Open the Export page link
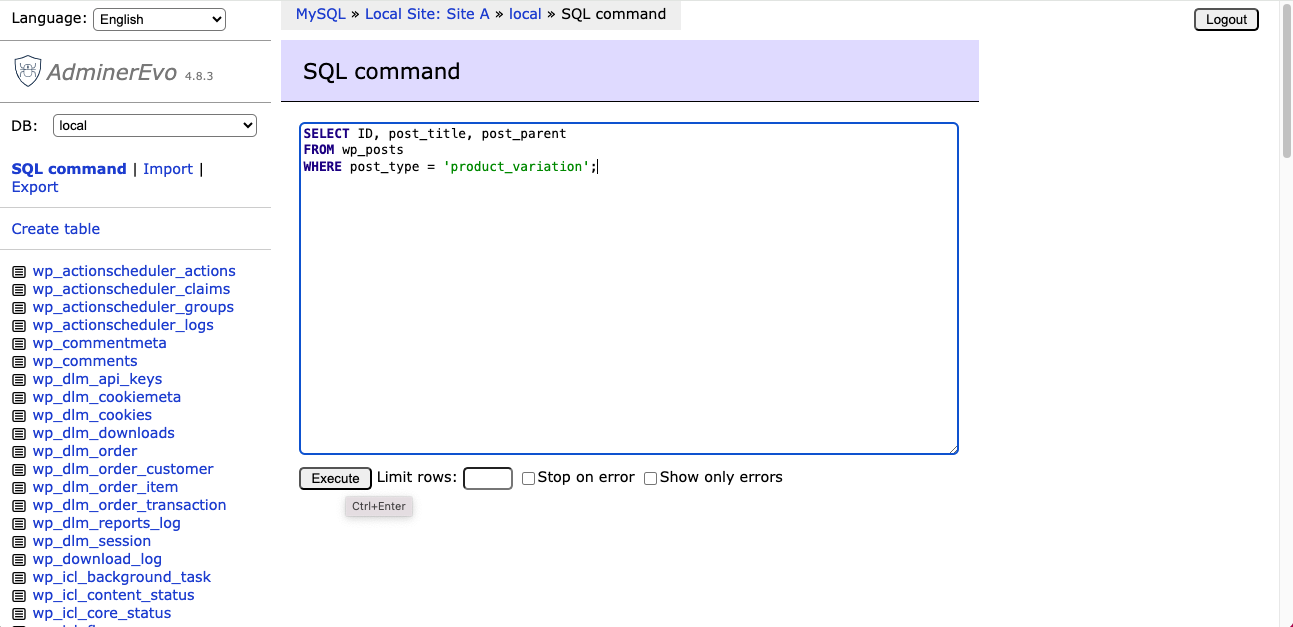Image resolution: width=1293 pixels, height=627 pixels. point(35,187)
